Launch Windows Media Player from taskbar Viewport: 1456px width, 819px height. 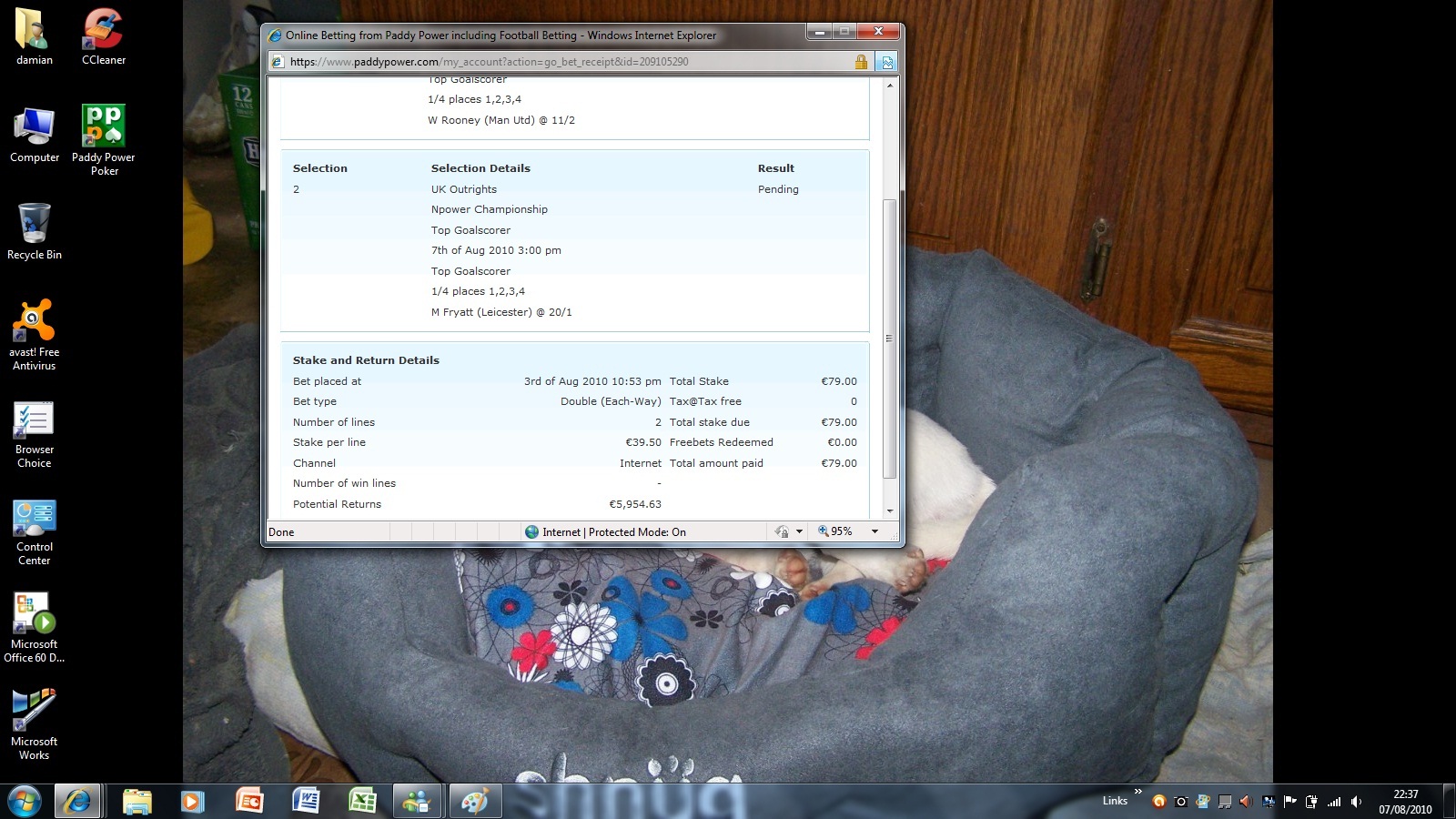pos(192,801)
